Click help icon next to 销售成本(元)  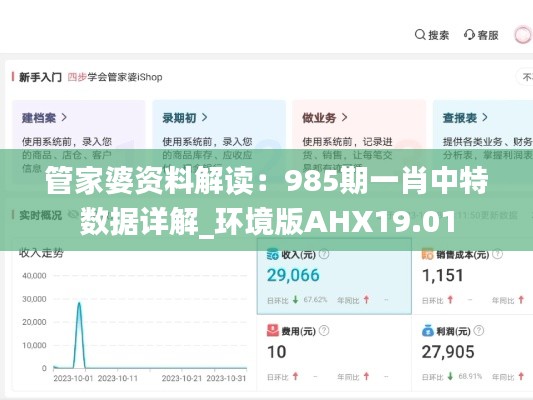coord(498,254)
